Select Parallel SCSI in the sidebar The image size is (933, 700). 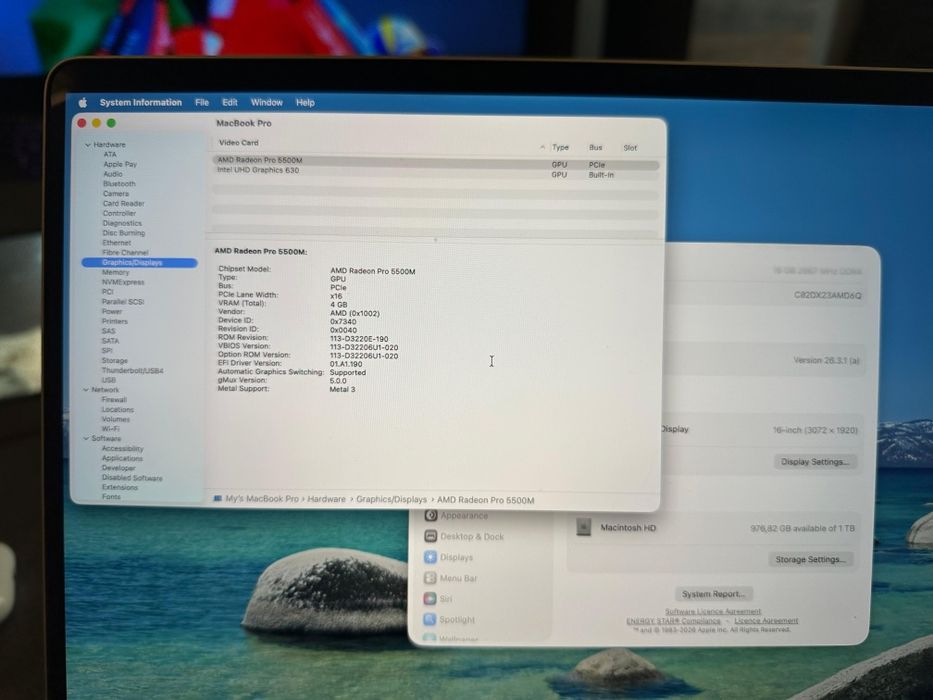coord(123,302)
